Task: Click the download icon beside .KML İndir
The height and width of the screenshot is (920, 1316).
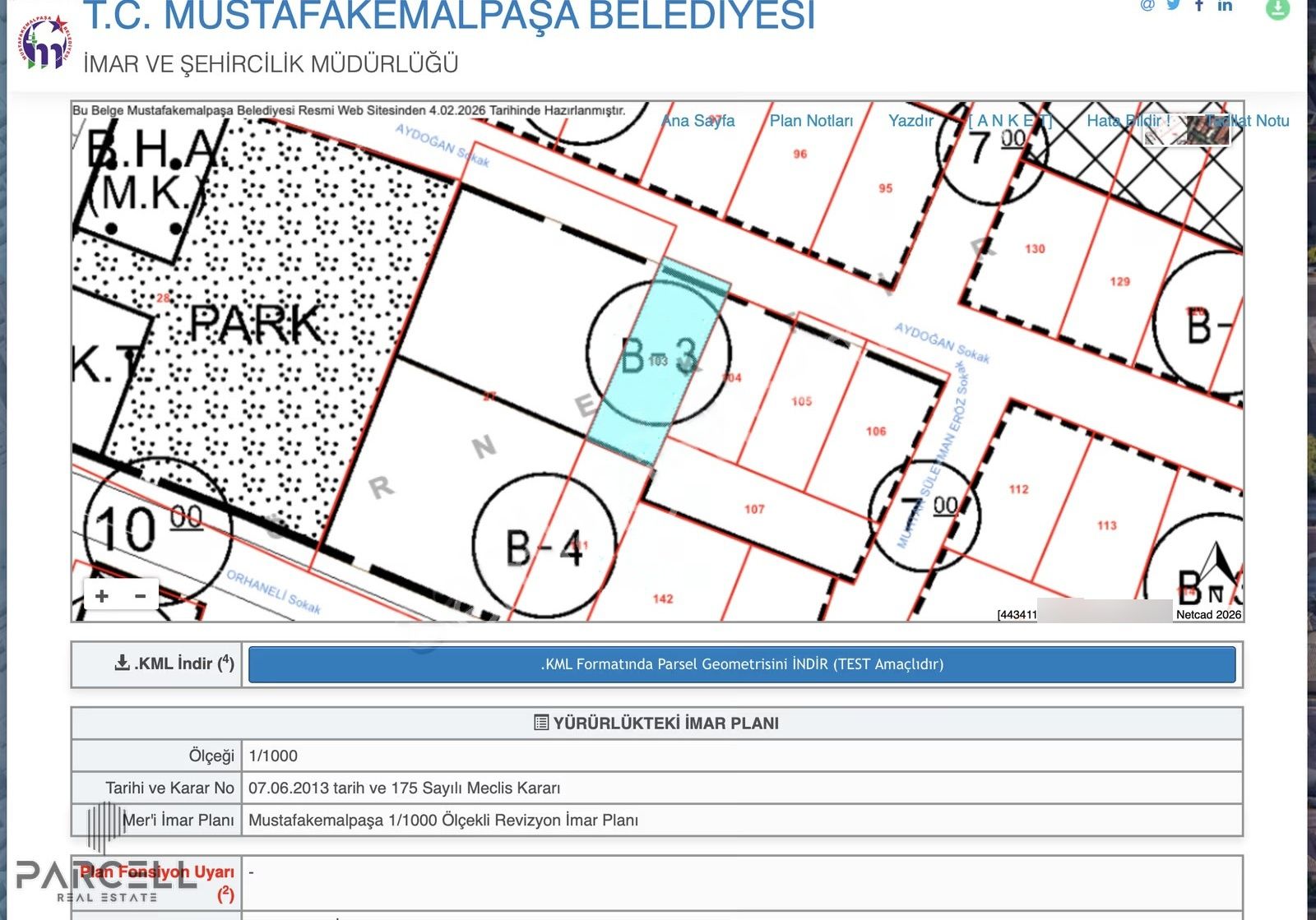Action: pyautogui.click(x=122, y=660)
